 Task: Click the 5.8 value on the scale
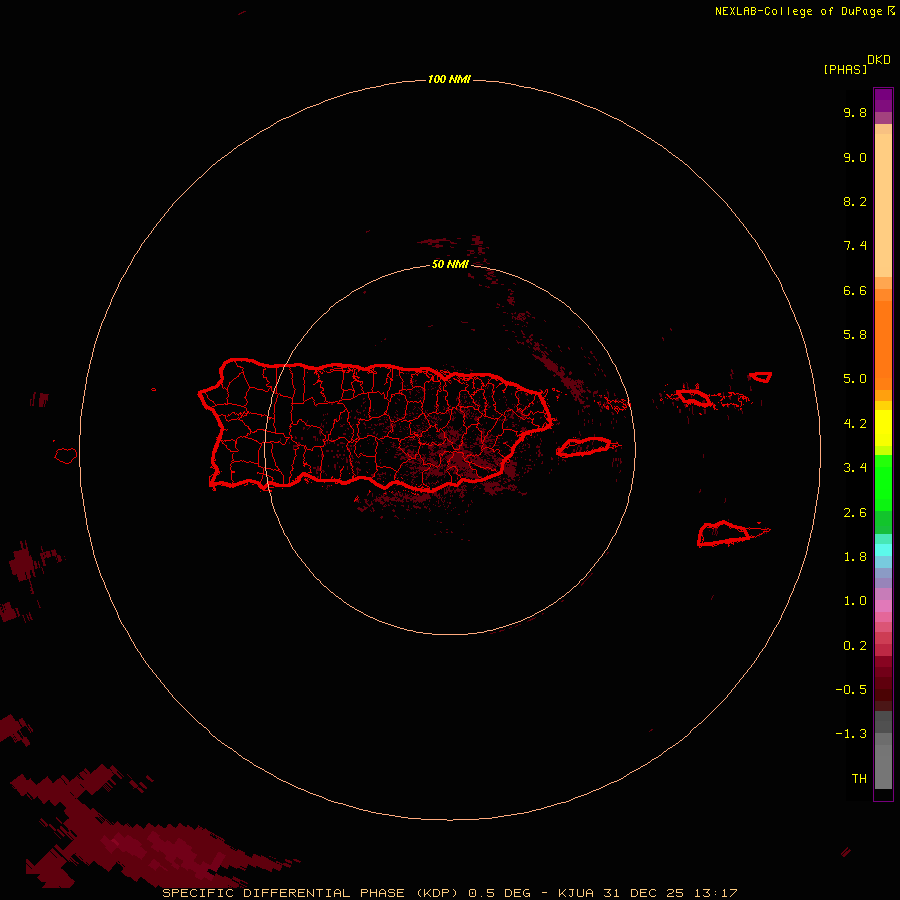[855, 335]
